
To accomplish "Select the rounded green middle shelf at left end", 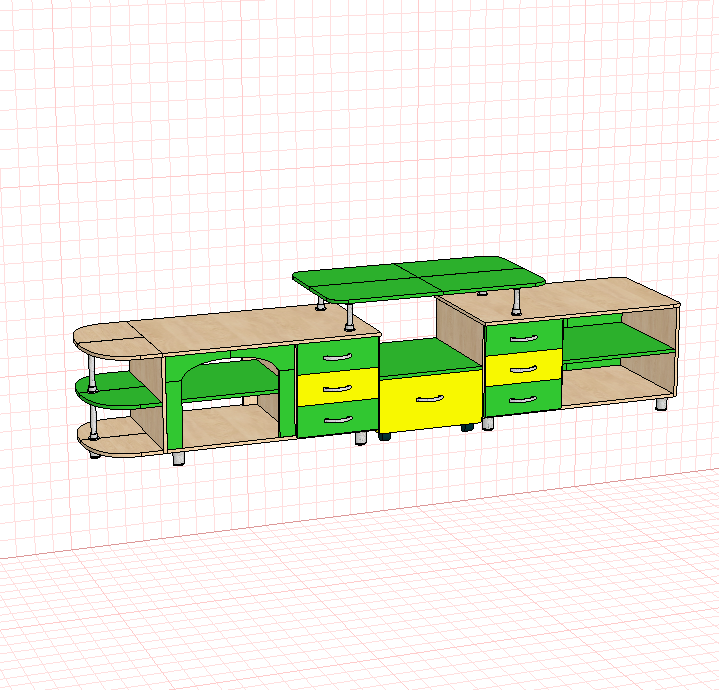I will coord(118,390).
